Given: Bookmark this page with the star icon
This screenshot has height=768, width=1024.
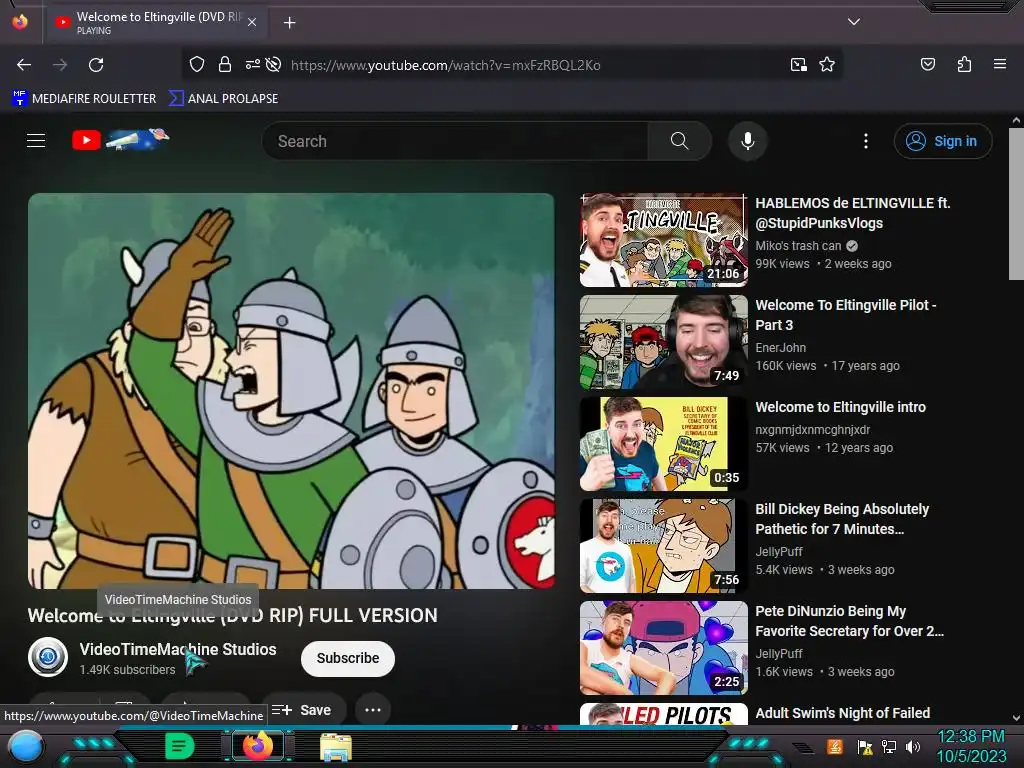Looking at the screenshot, I should tap(827, 64).
